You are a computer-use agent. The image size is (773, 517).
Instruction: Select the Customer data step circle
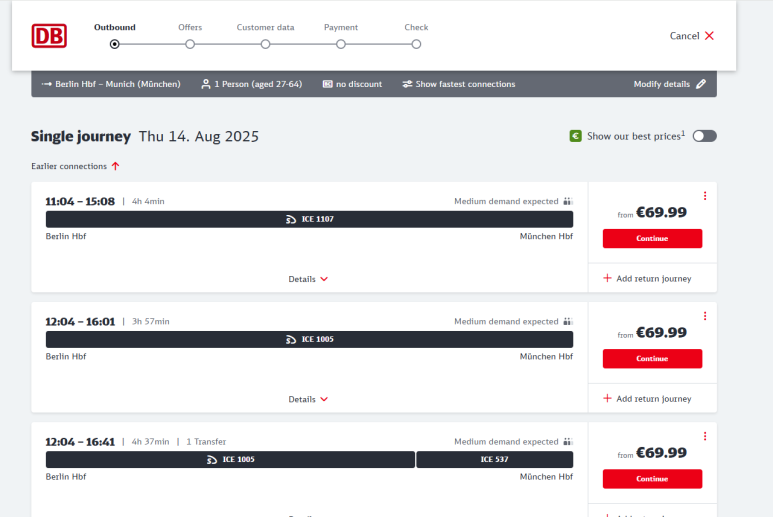coord(265,44)
